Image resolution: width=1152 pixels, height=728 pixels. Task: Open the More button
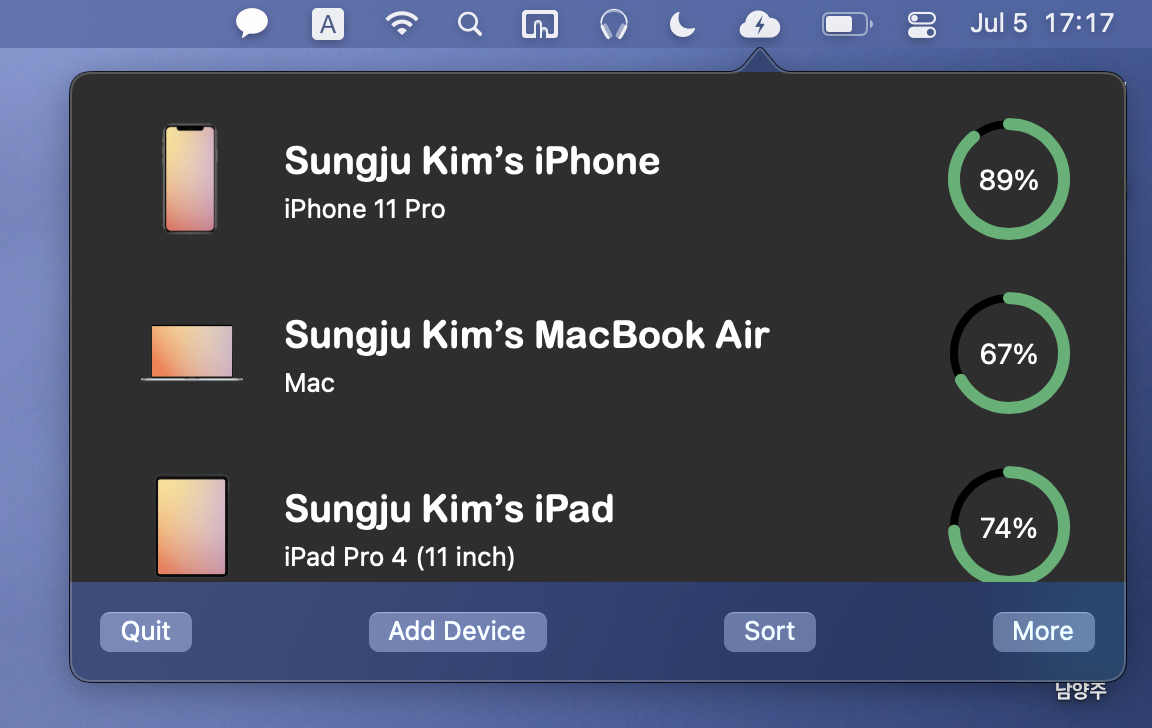(1043, 632)
